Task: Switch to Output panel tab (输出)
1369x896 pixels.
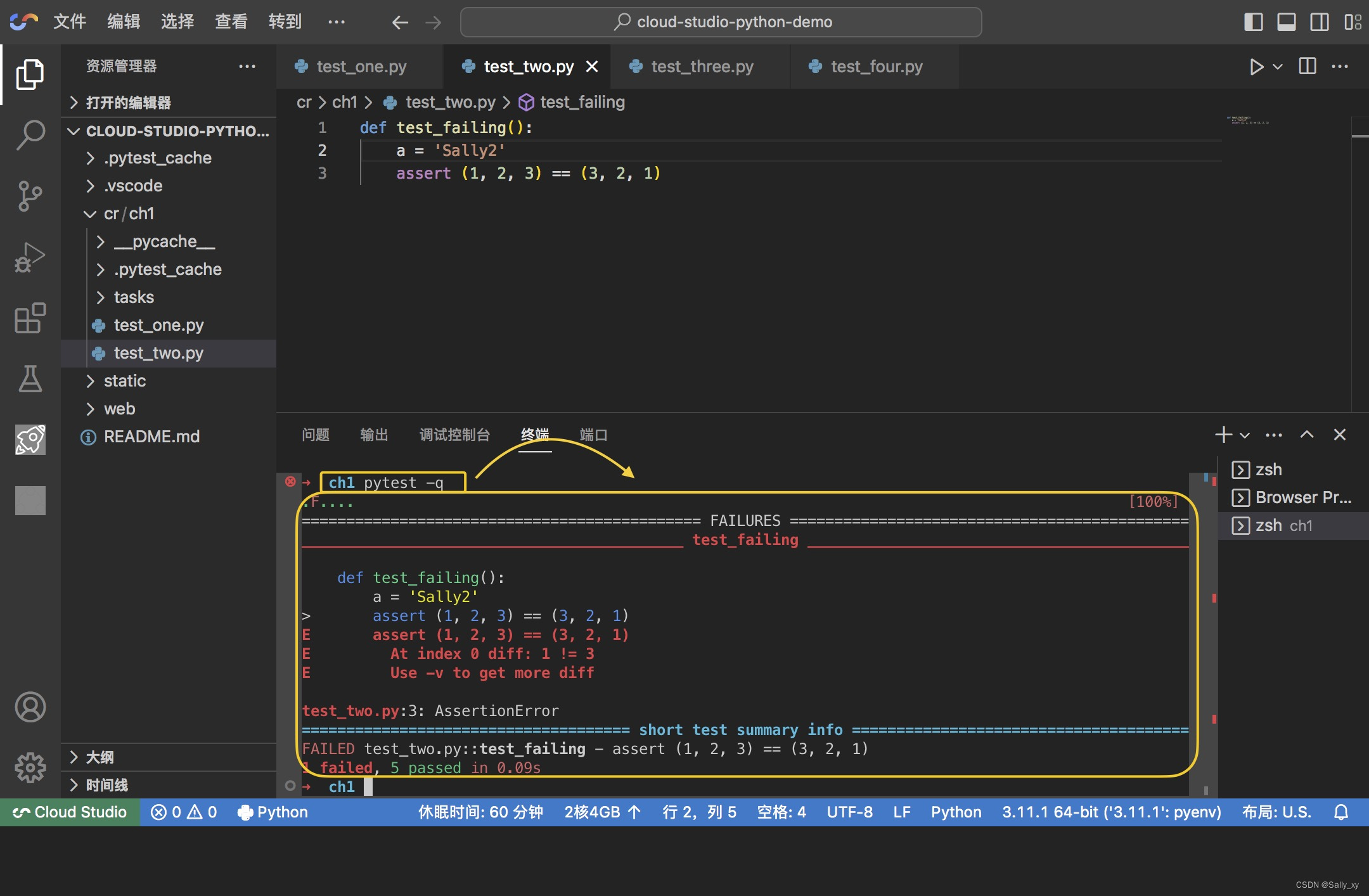Action: pyautogui.click(x=374, y=435)
